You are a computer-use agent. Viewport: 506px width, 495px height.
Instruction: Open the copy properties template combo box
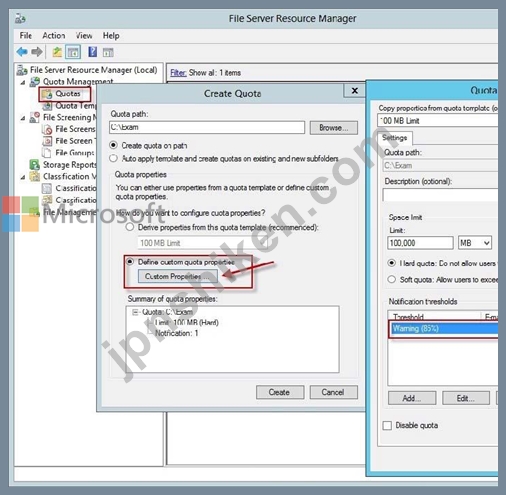438,120
